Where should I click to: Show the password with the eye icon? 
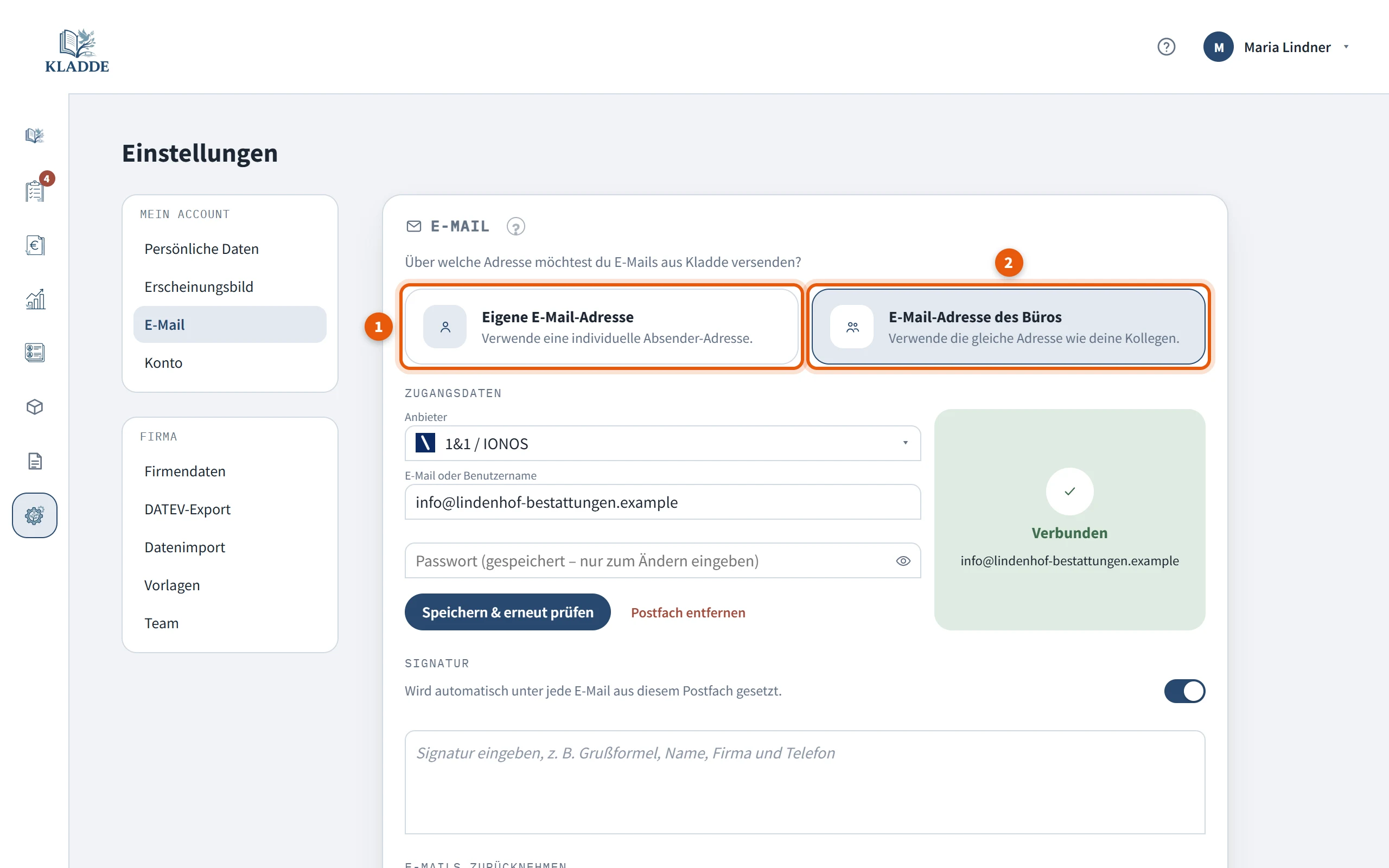click(x=903, y=561)
